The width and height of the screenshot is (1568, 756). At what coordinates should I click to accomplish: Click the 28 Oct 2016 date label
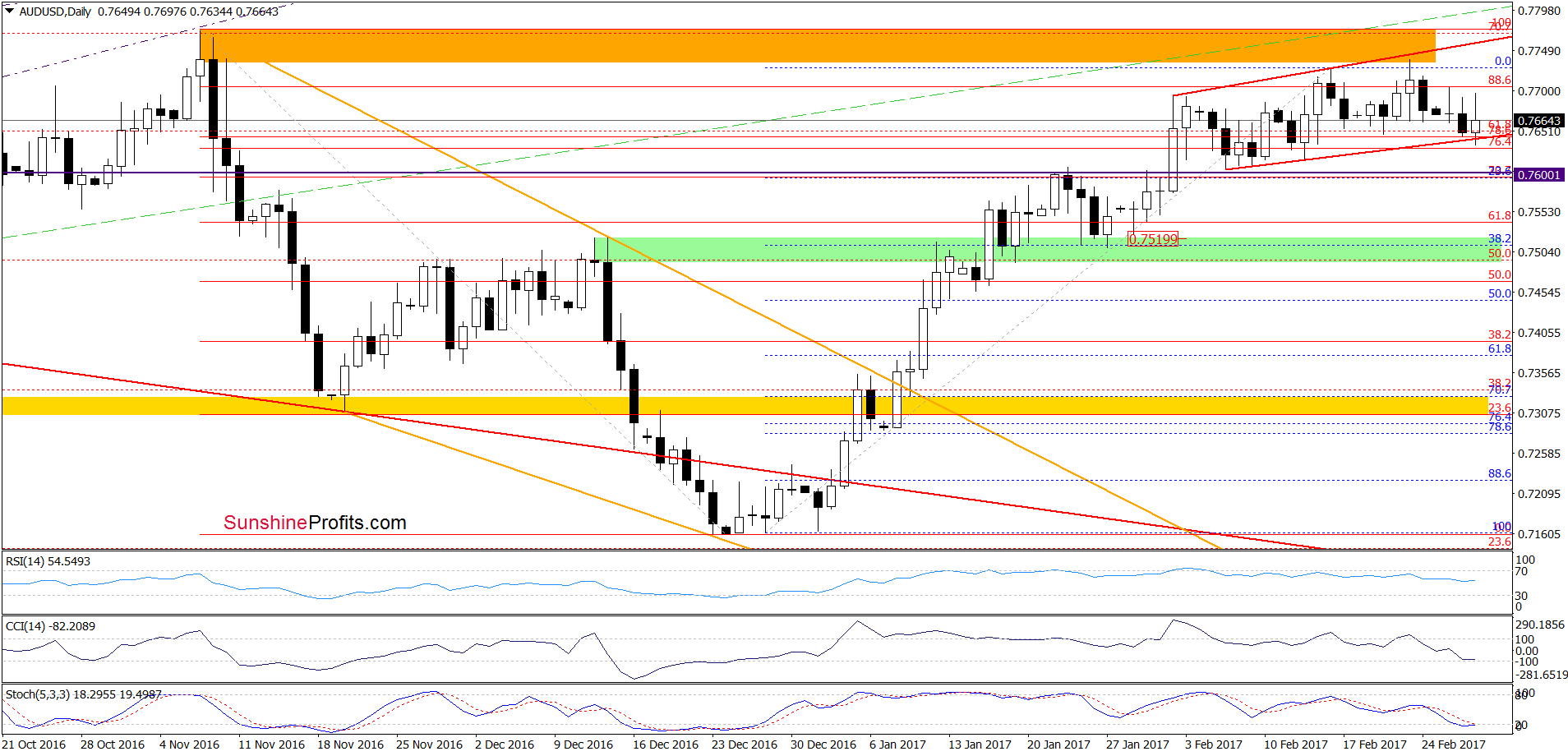[x=113, y=744]
